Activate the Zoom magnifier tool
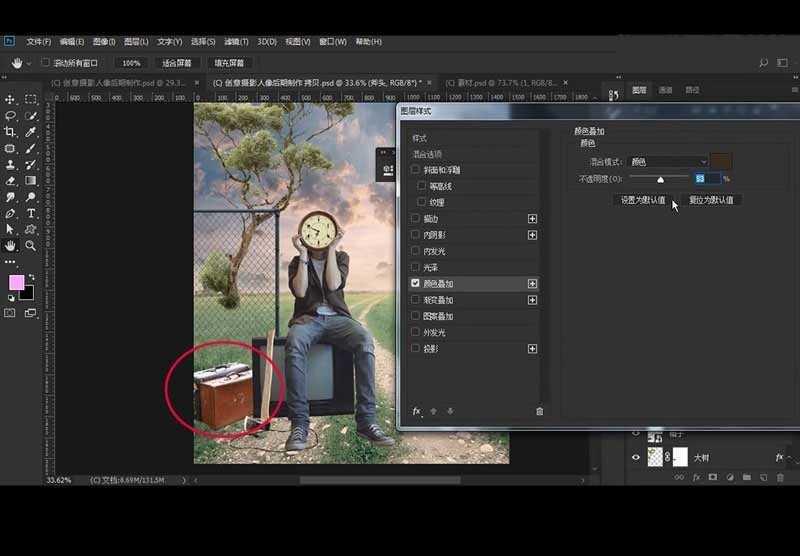 pos(31,245)
